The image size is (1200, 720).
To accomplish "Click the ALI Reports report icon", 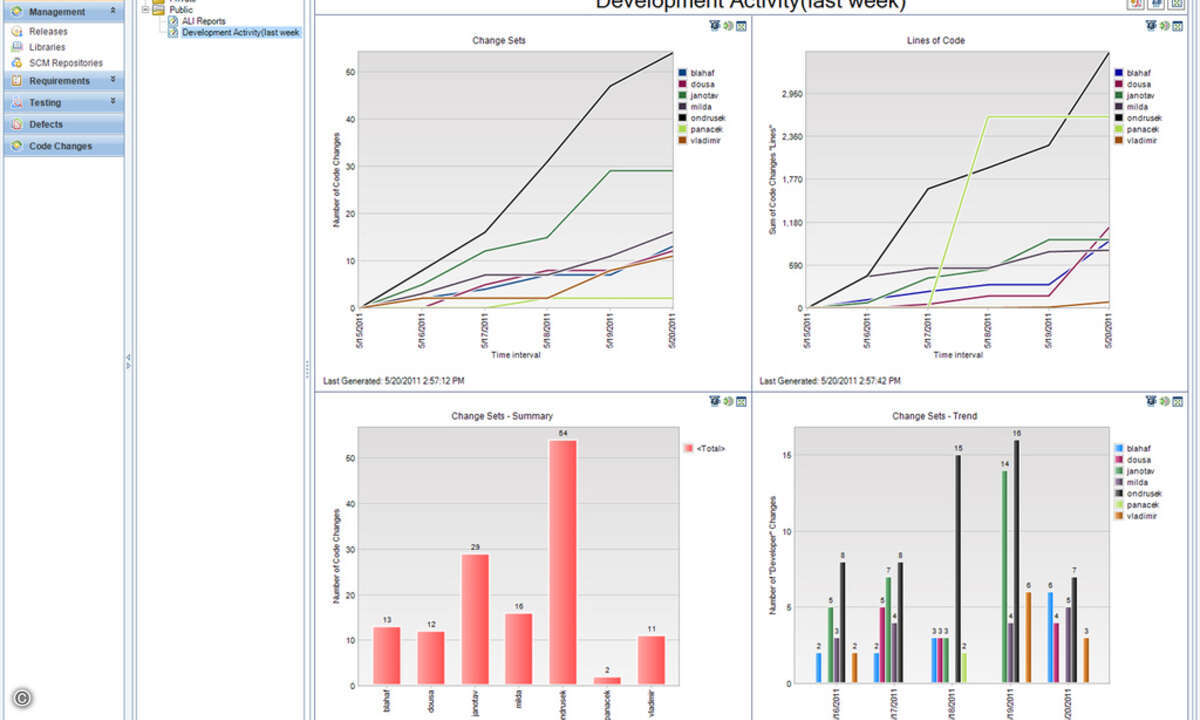I will 173,21.
